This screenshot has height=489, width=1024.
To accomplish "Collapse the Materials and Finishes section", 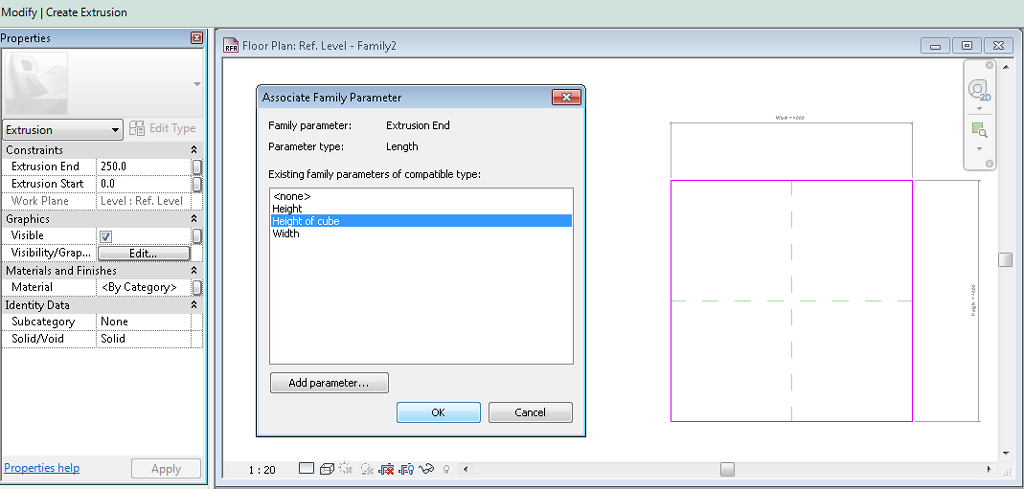I will tap(194, 270).
